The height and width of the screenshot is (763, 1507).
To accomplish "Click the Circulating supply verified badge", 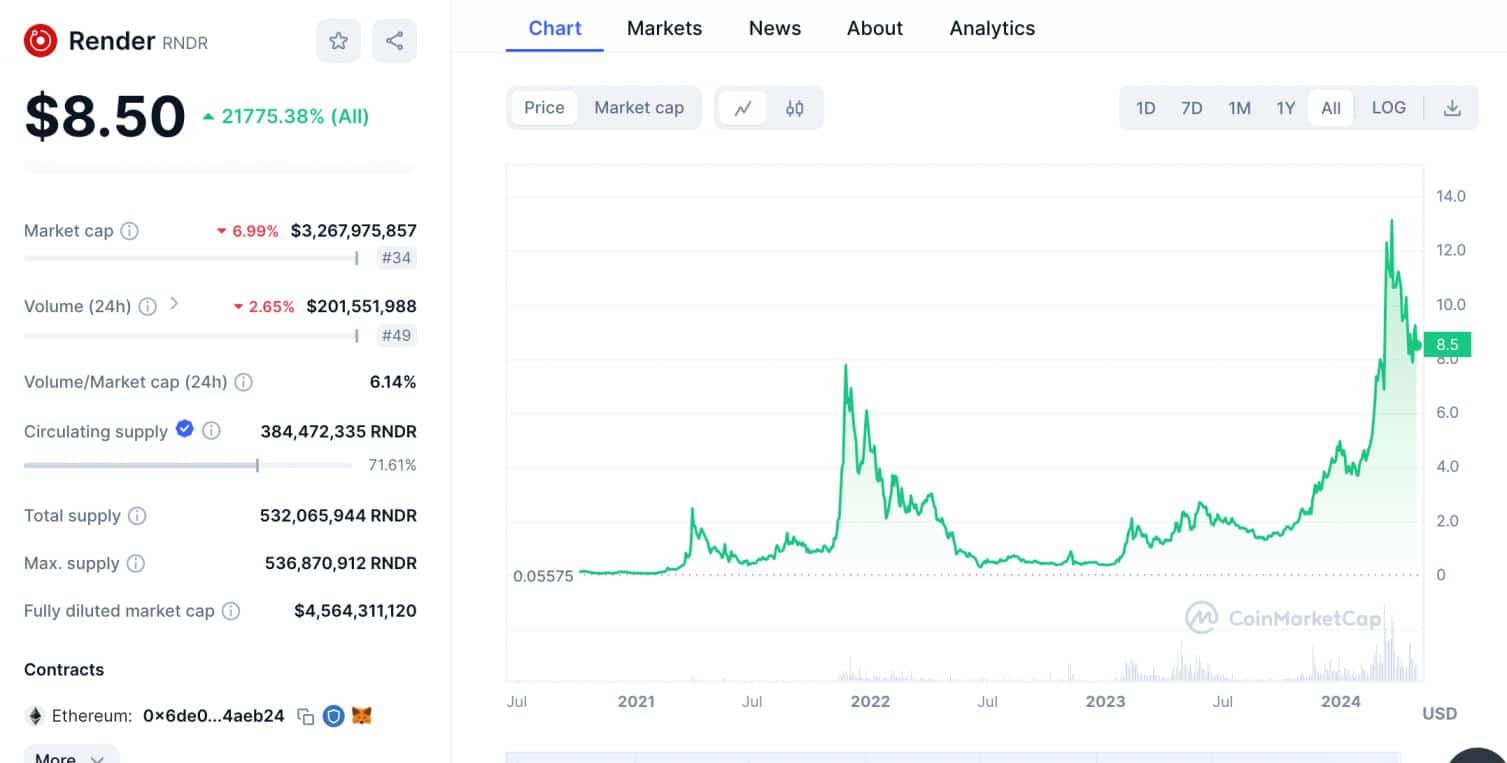I will (184, 429).
